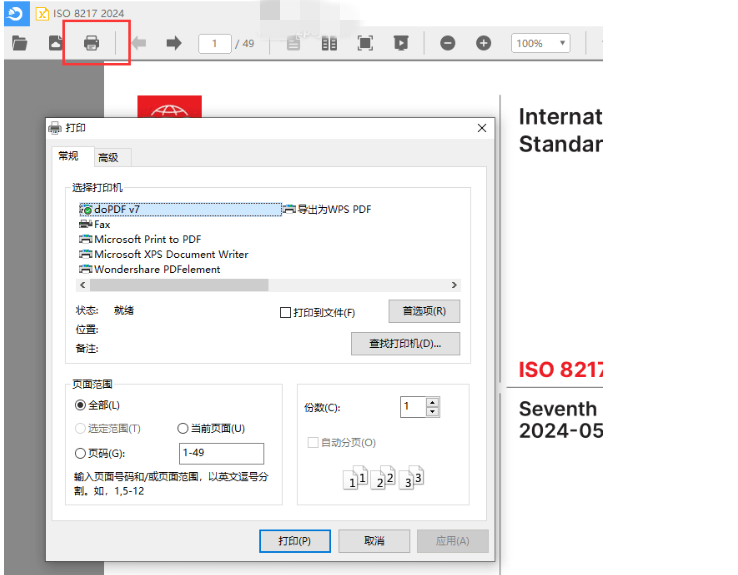Select the 常规 tab
This screenshot has width=738, height=575.
(68, 156)
